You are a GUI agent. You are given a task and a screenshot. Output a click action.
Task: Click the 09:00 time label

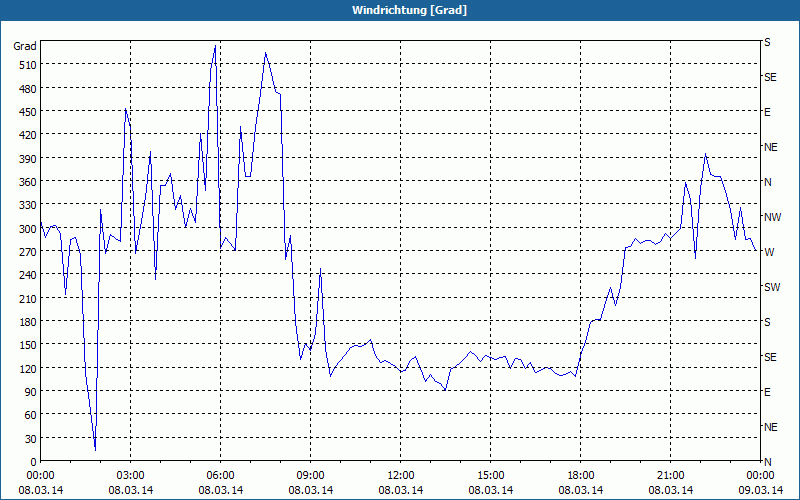tap(311, 476)
